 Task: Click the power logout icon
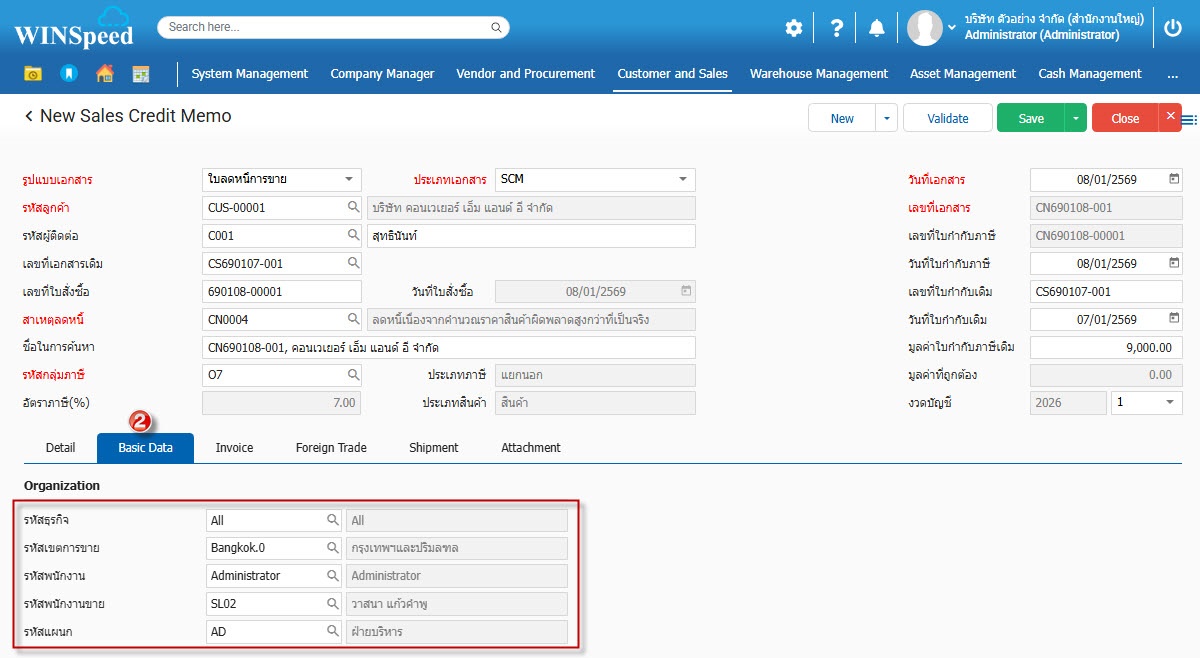click(1174, 28)
